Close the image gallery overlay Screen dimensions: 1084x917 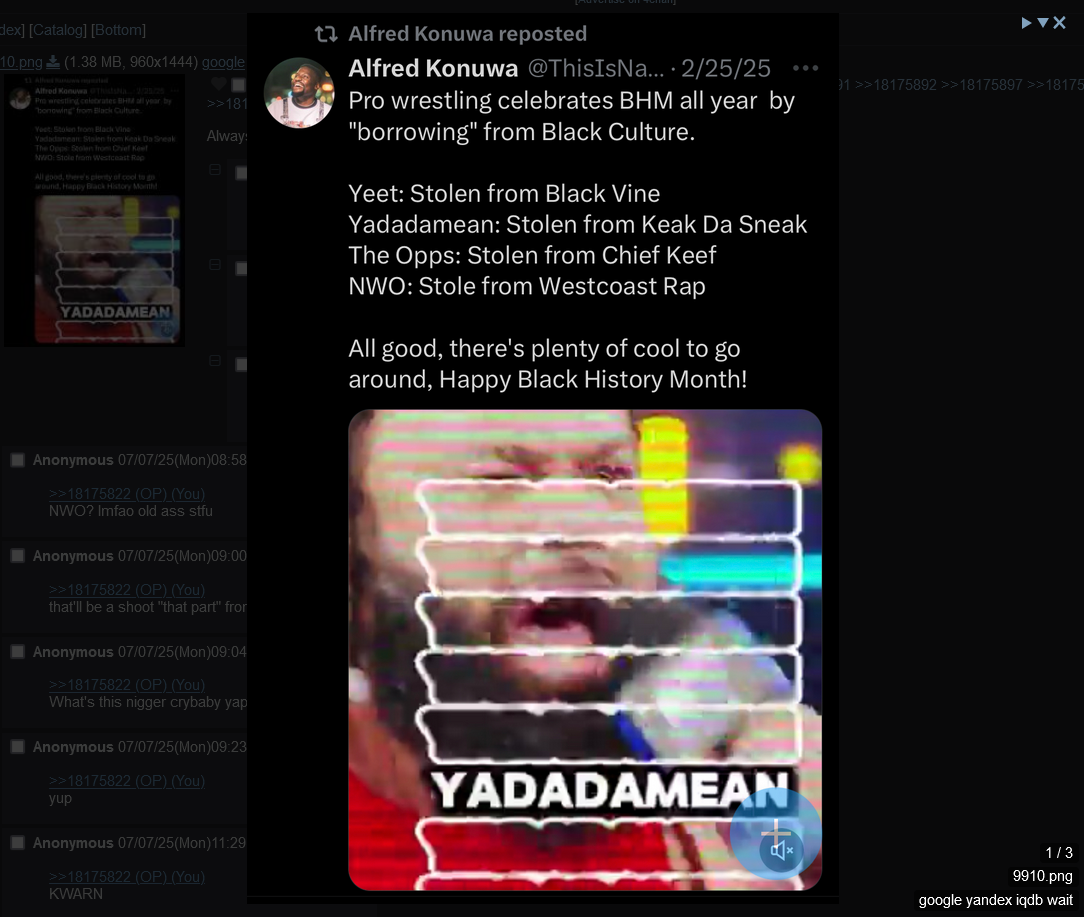click(x=1059, y=23)
